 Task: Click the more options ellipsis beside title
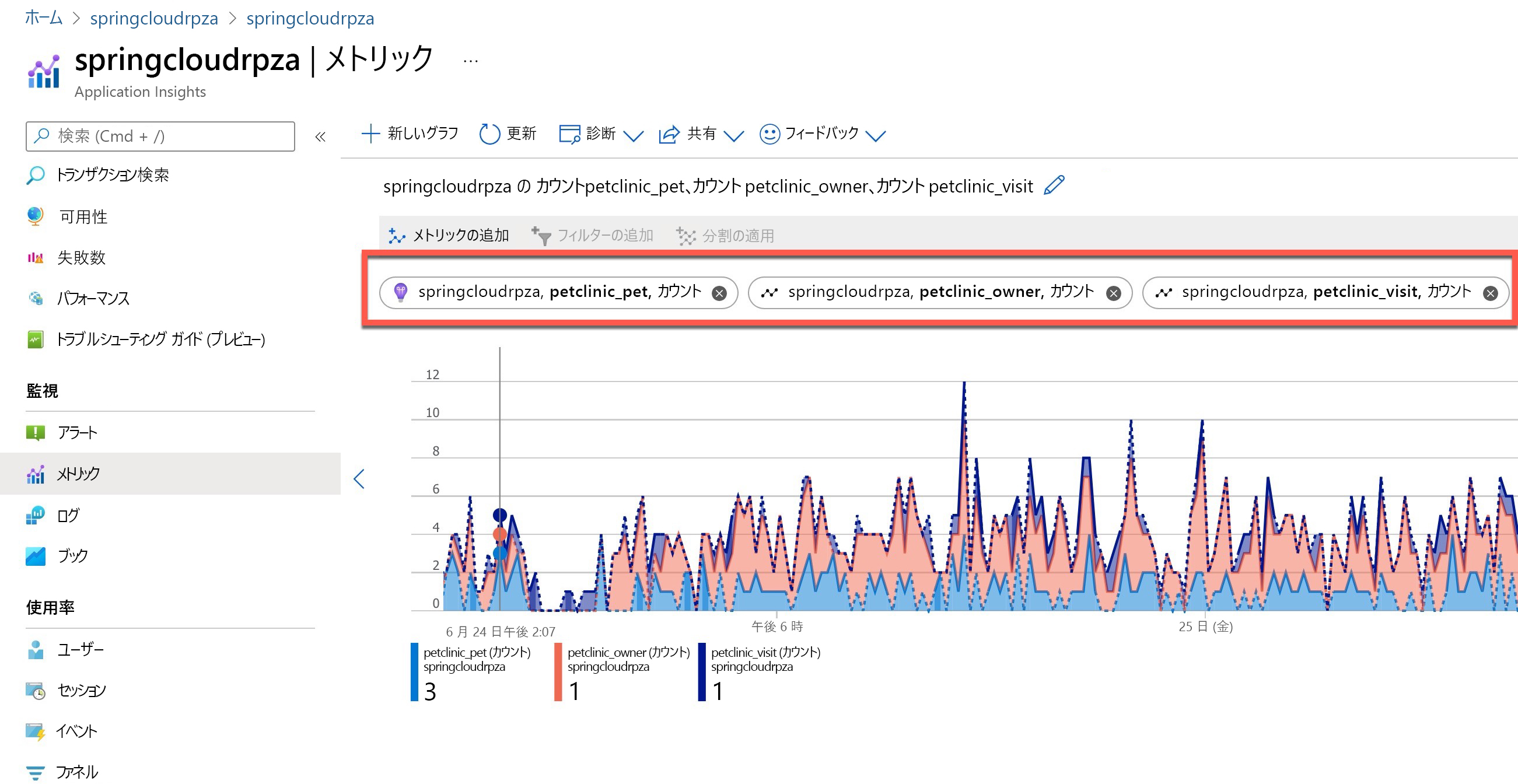(470, 61)
